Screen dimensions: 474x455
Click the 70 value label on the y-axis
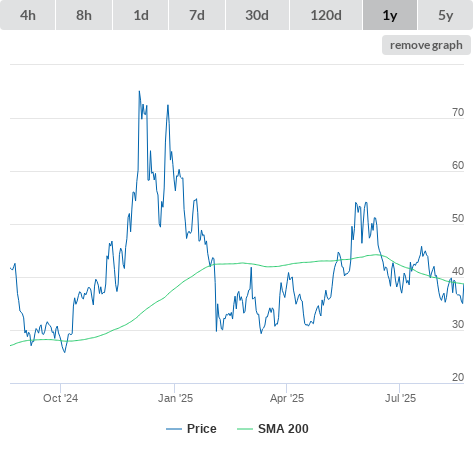coord(458,112)
